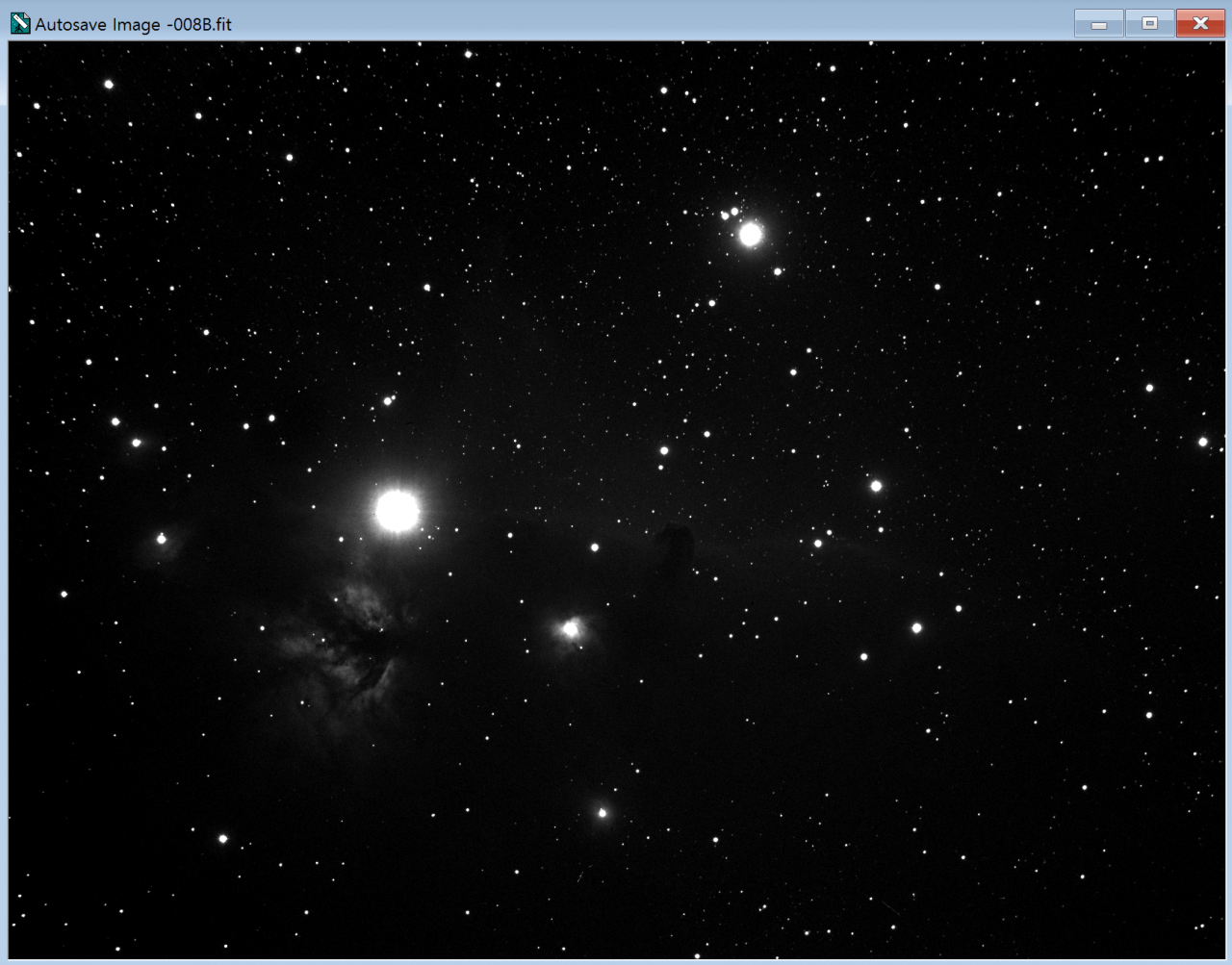The width and height of the screenshot is (1232, 965).
Task: Click the astronomical image of the Horsehead nebula
Action: point(616,499)
